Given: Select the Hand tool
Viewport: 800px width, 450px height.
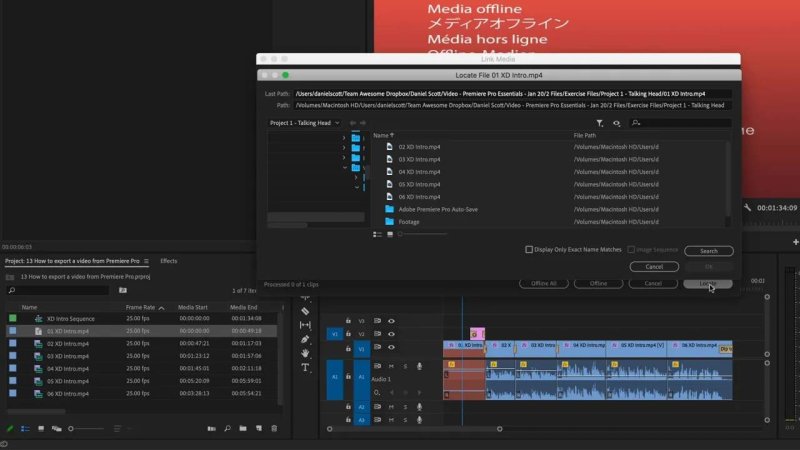Looking at the screenshot, I should (x=305, y=353).
